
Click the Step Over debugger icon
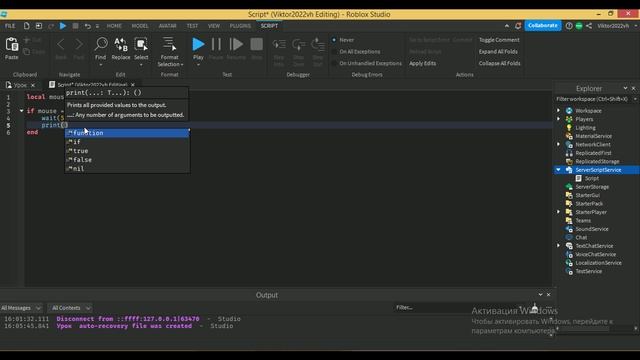pyautogui.click(x=298, y=45)
